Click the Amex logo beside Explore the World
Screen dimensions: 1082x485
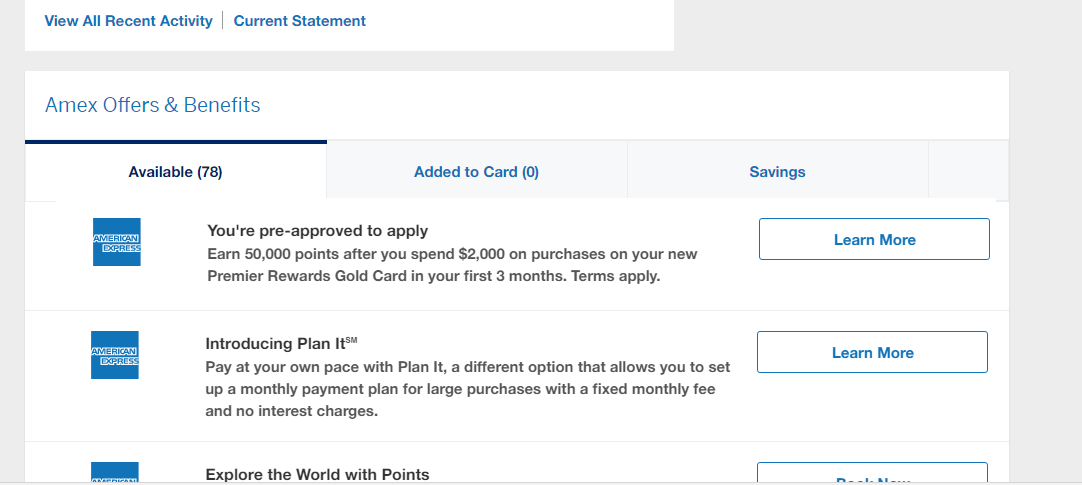(115, 473)
